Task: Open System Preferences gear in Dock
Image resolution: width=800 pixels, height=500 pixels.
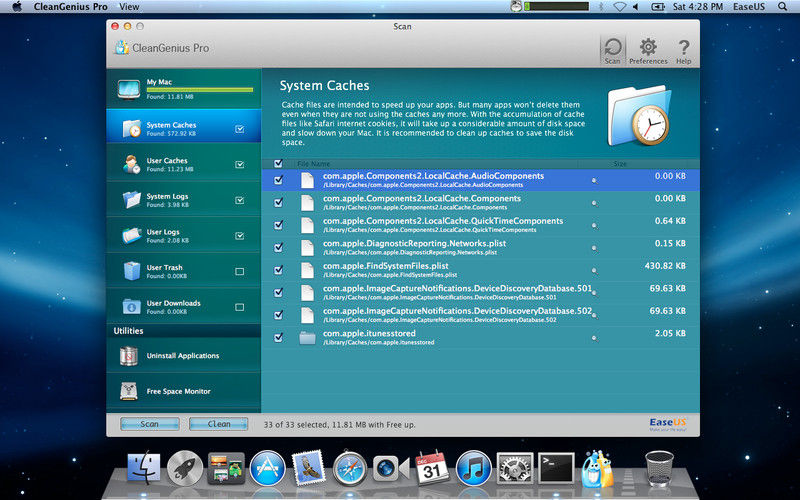Action: (515, 468)
